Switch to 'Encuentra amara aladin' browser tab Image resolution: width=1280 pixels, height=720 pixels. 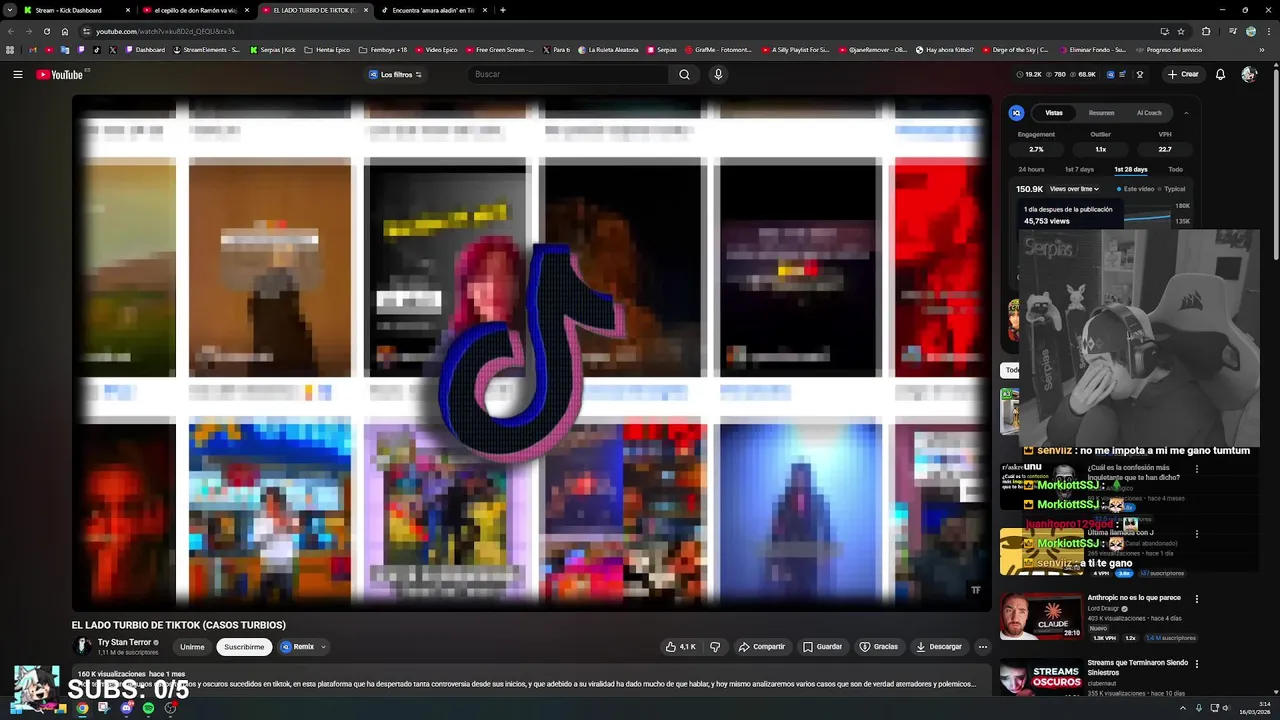click(x=433, y=10)
